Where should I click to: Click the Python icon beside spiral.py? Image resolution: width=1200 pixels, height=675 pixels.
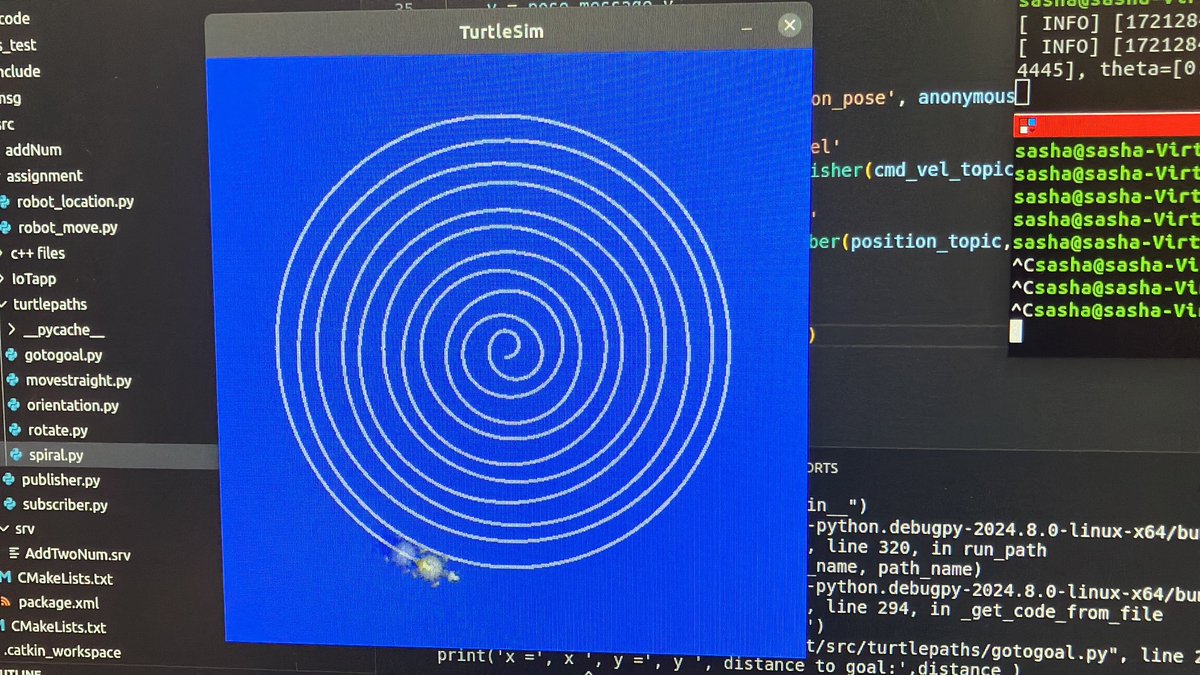tap(18, 454)
